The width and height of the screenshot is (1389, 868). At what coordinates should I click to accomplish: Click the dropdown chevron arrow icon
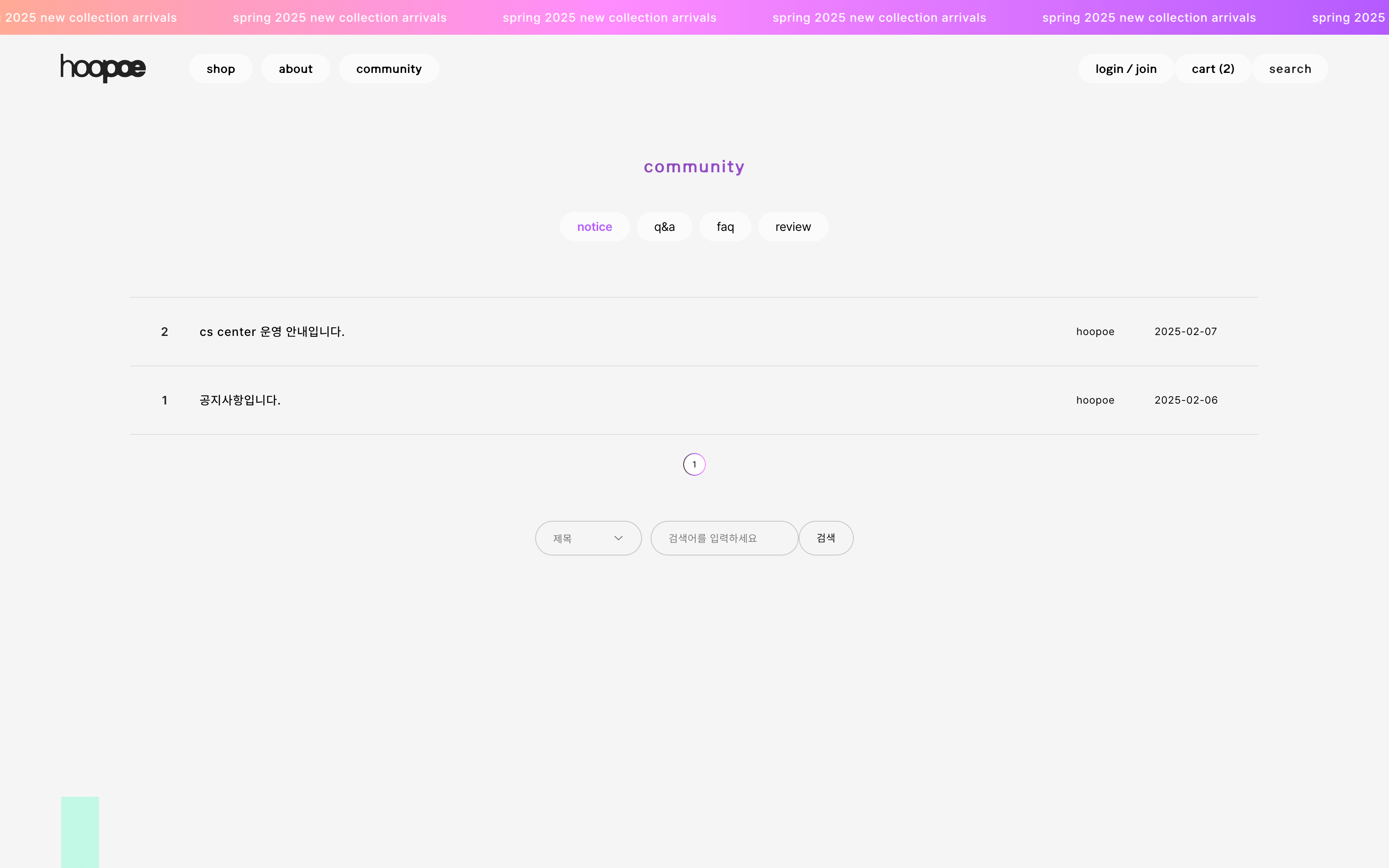[618, 538]
